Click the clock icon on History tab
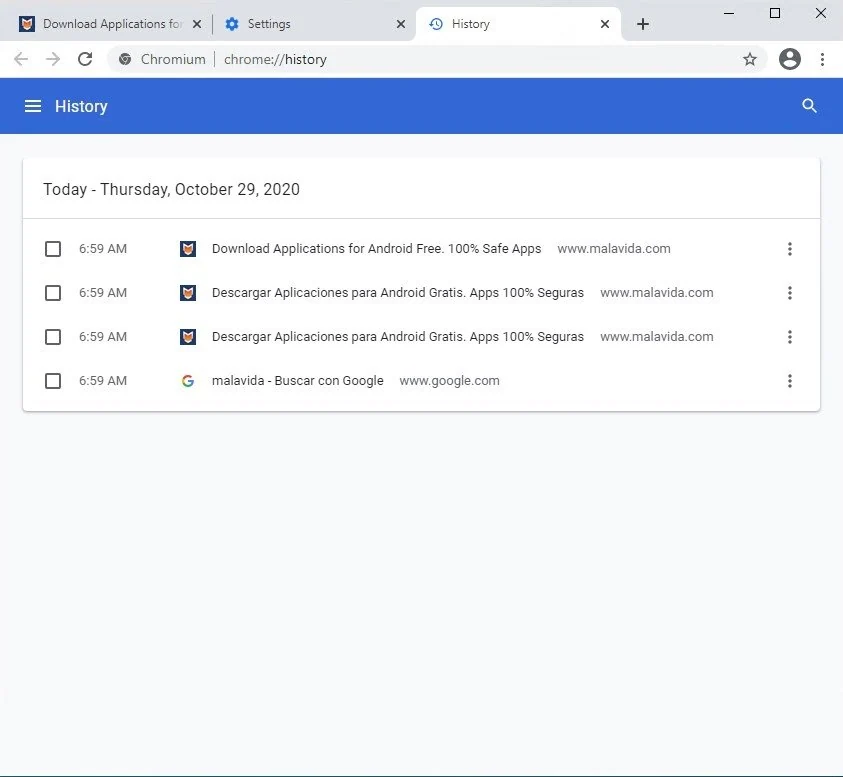Screen dimensions: 843x777 [x=436, y=24]
